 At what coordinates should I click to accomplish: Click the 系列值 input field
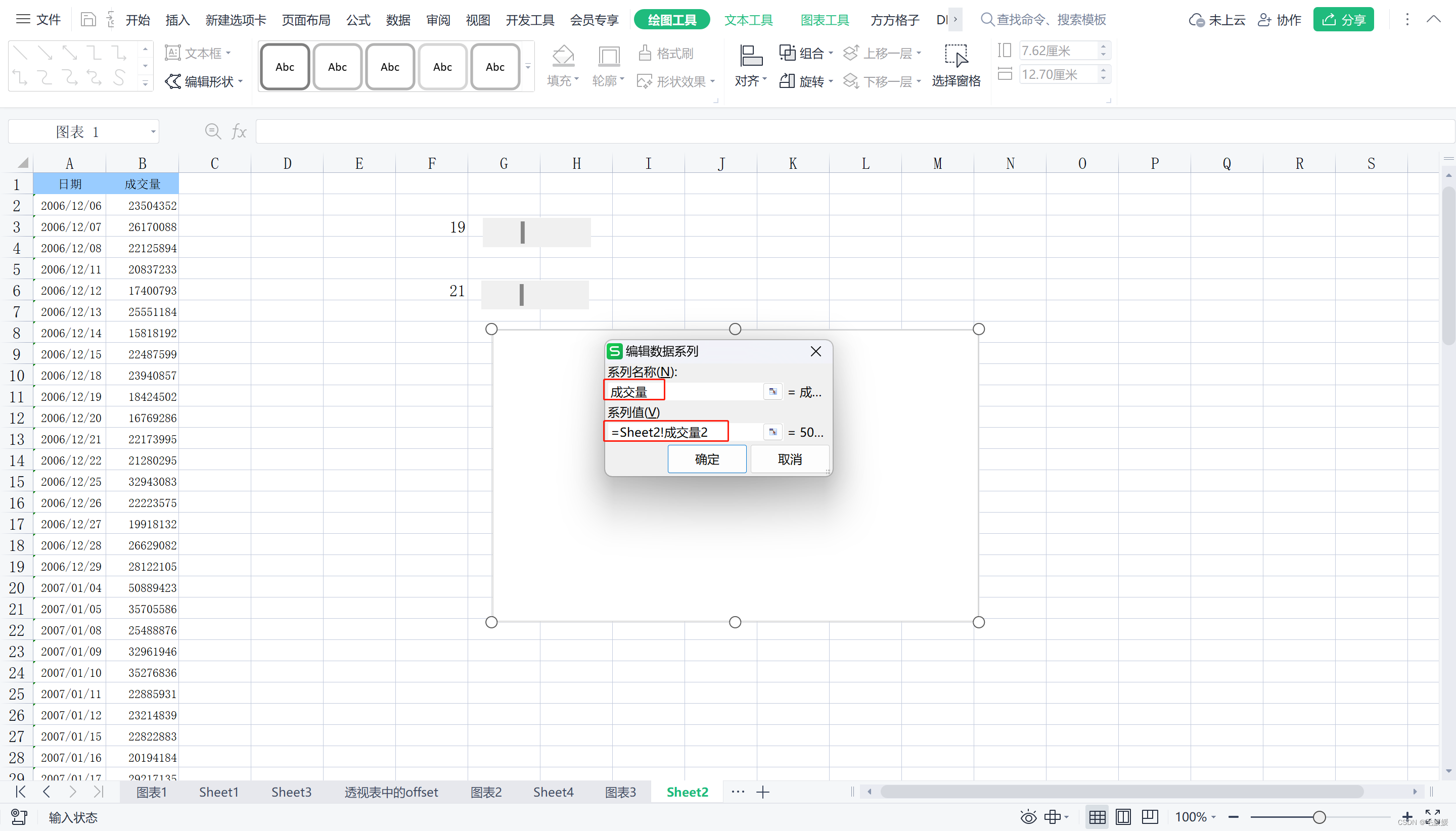[x=685, y=432]
